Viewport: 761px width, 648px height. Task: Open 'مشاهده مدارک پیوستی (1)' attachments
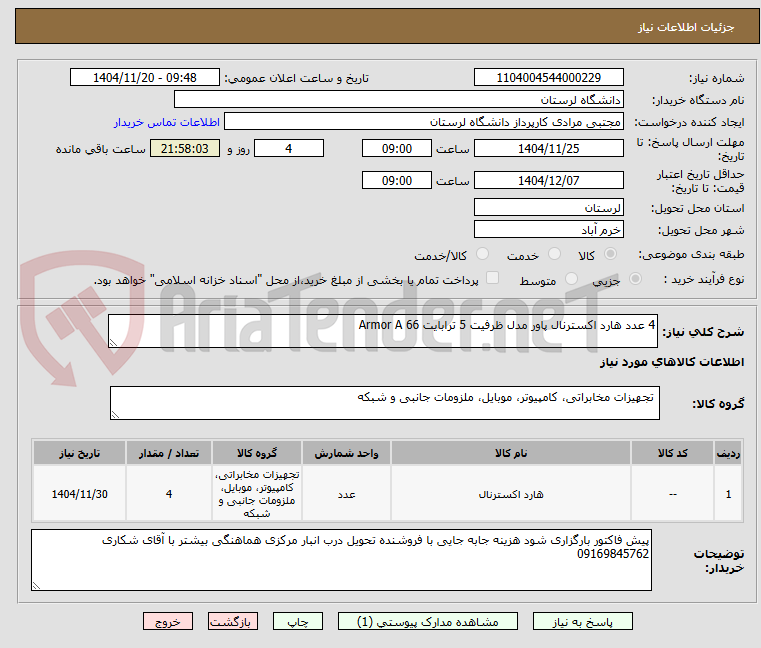pyautogui.click(x=428, y=621)
